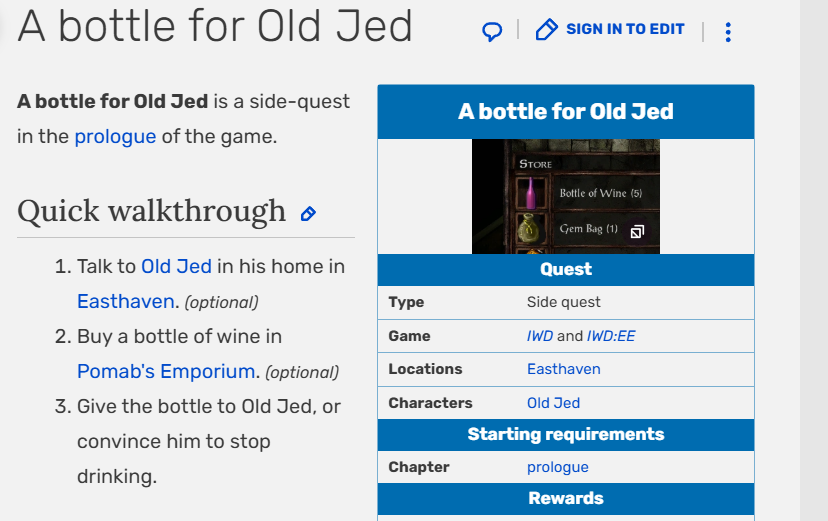View the store screenshot thumbnail

[x=565, y=196]
